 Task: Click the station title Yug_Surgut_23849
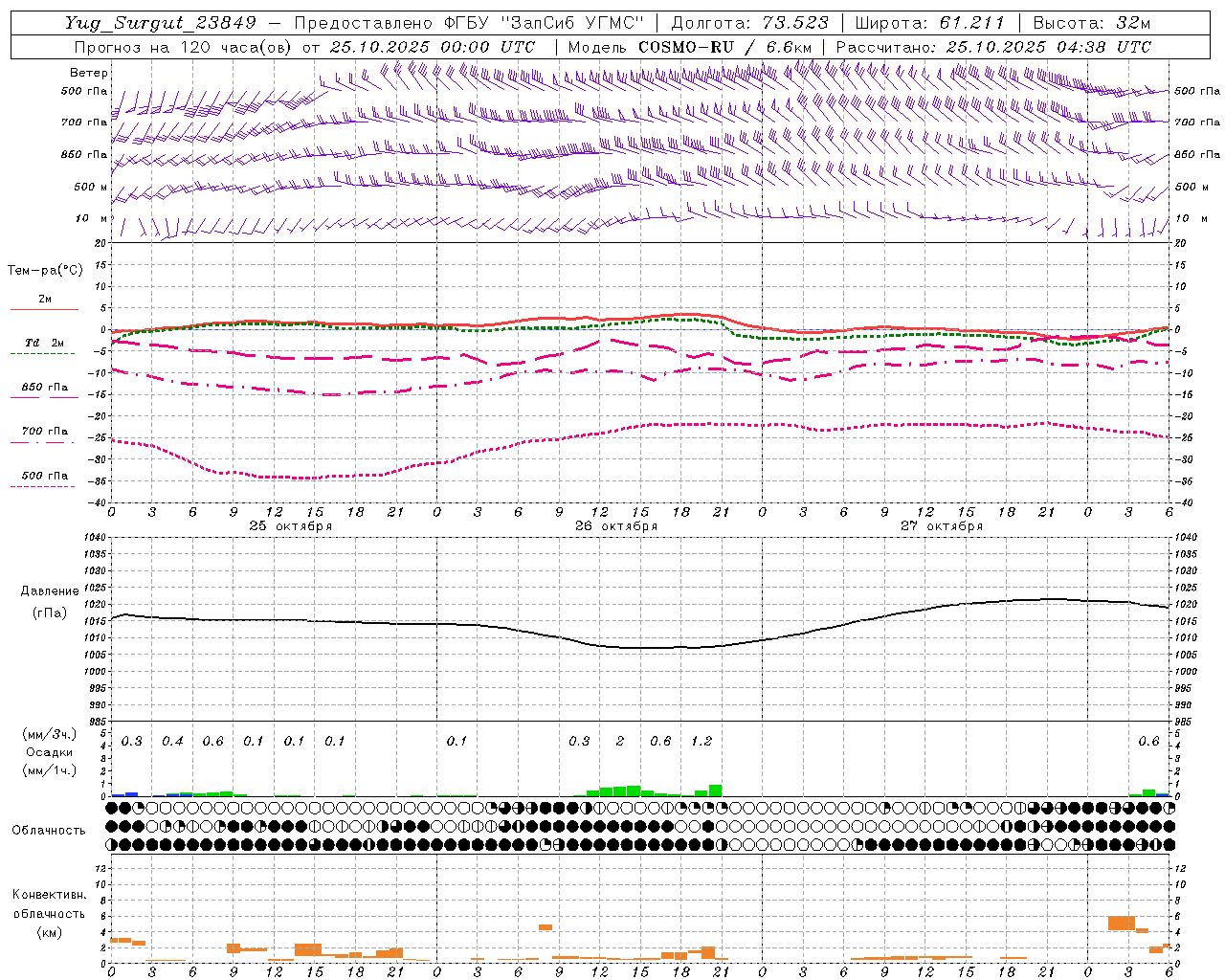tap(161, 23)
